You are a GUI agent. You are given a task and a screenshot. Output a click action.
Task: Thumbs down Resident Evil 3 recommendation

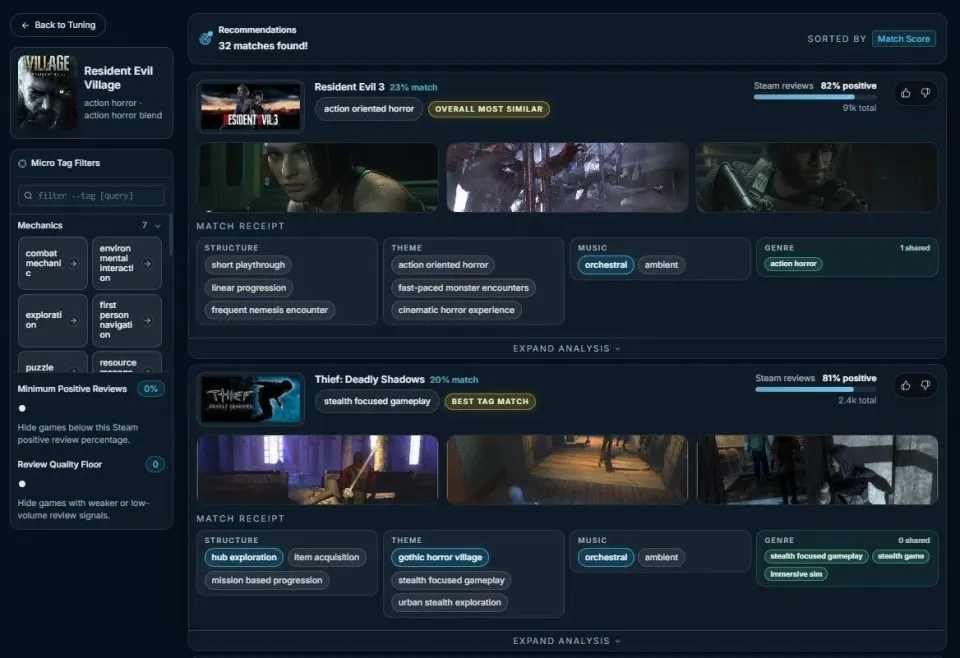[x=925, y=93]
